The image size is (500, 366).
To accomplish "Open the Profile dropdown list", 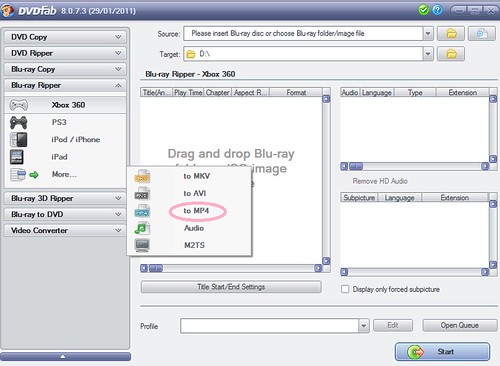I will click(x=364, y=326).
